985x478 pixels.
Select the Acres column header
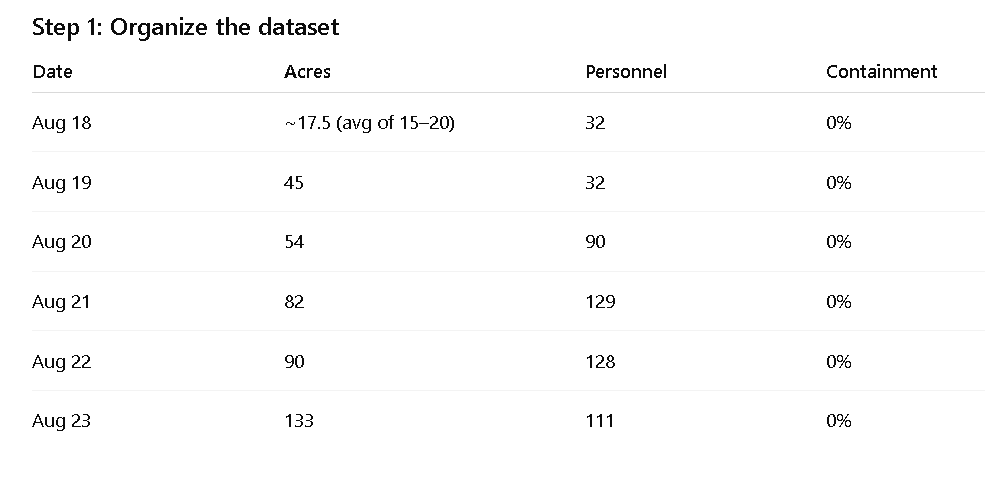[x=307, y=72]
